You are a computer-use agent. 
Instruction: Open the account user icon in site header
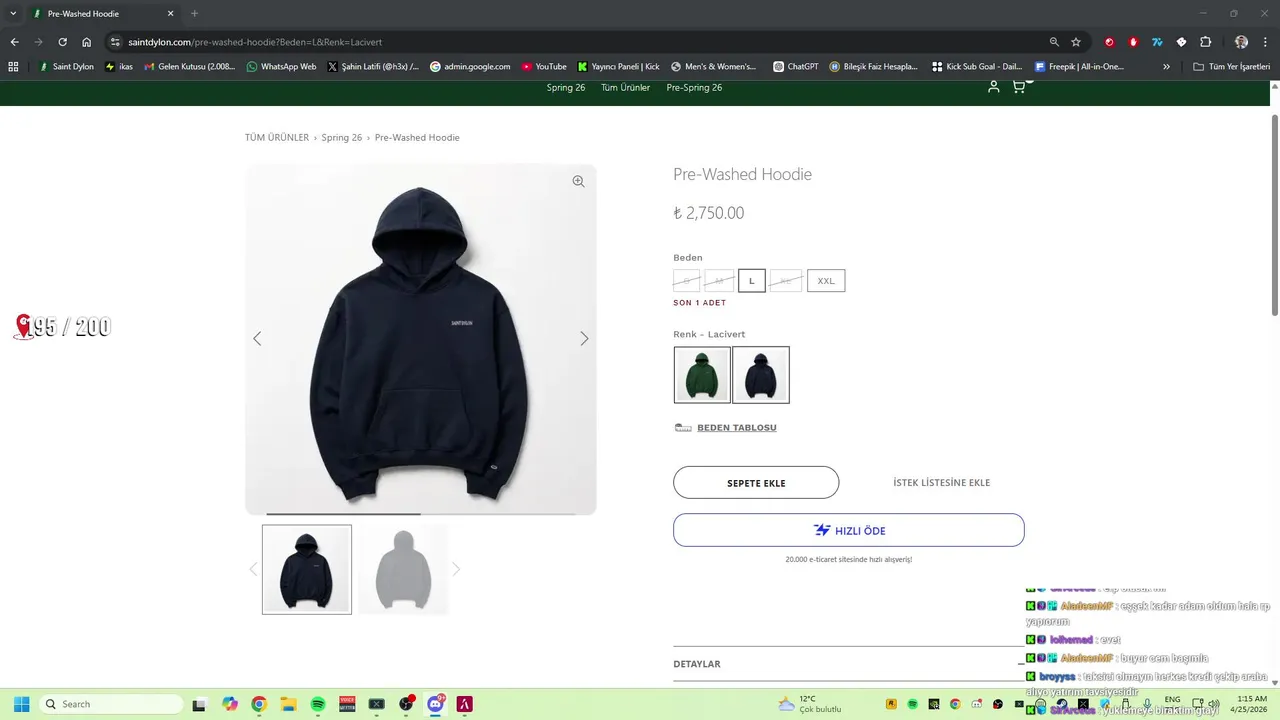993,87
